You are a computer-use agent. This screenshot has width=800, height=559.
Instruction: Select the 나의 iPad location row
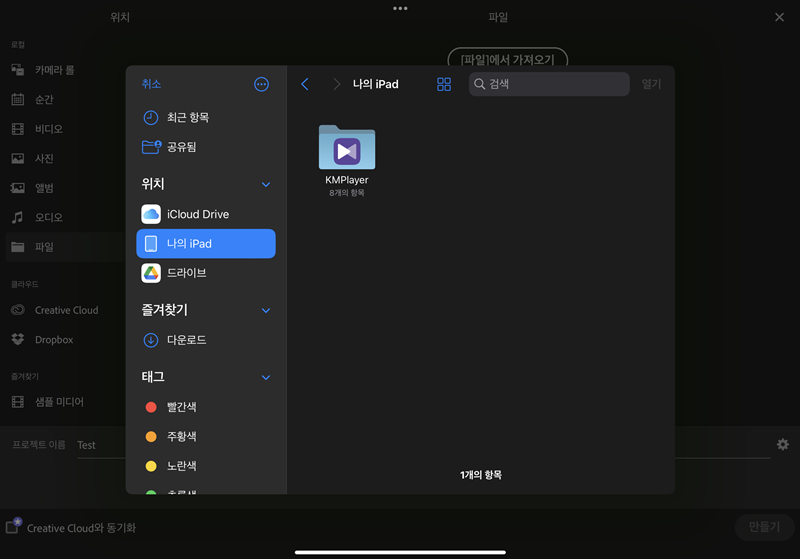point(206,244)
